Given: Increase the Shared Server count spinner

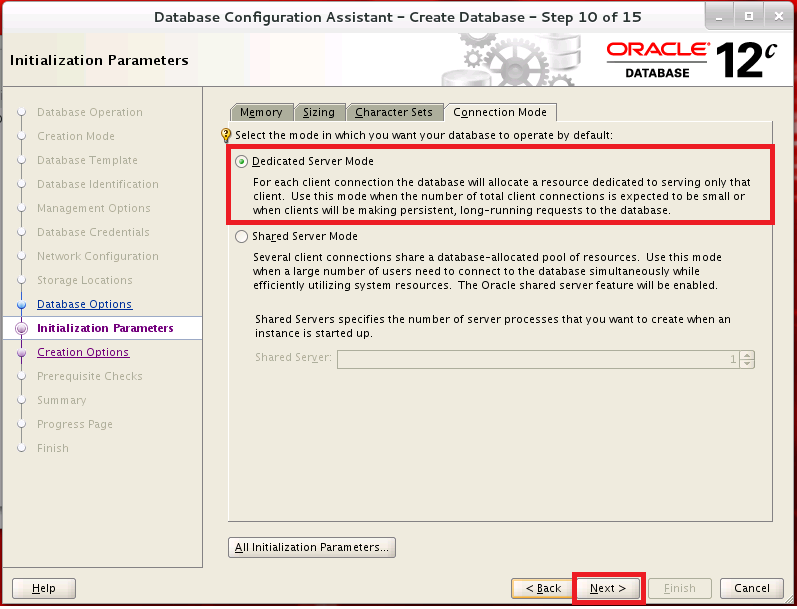Looking at the screenshot, I should coord(748,354).
